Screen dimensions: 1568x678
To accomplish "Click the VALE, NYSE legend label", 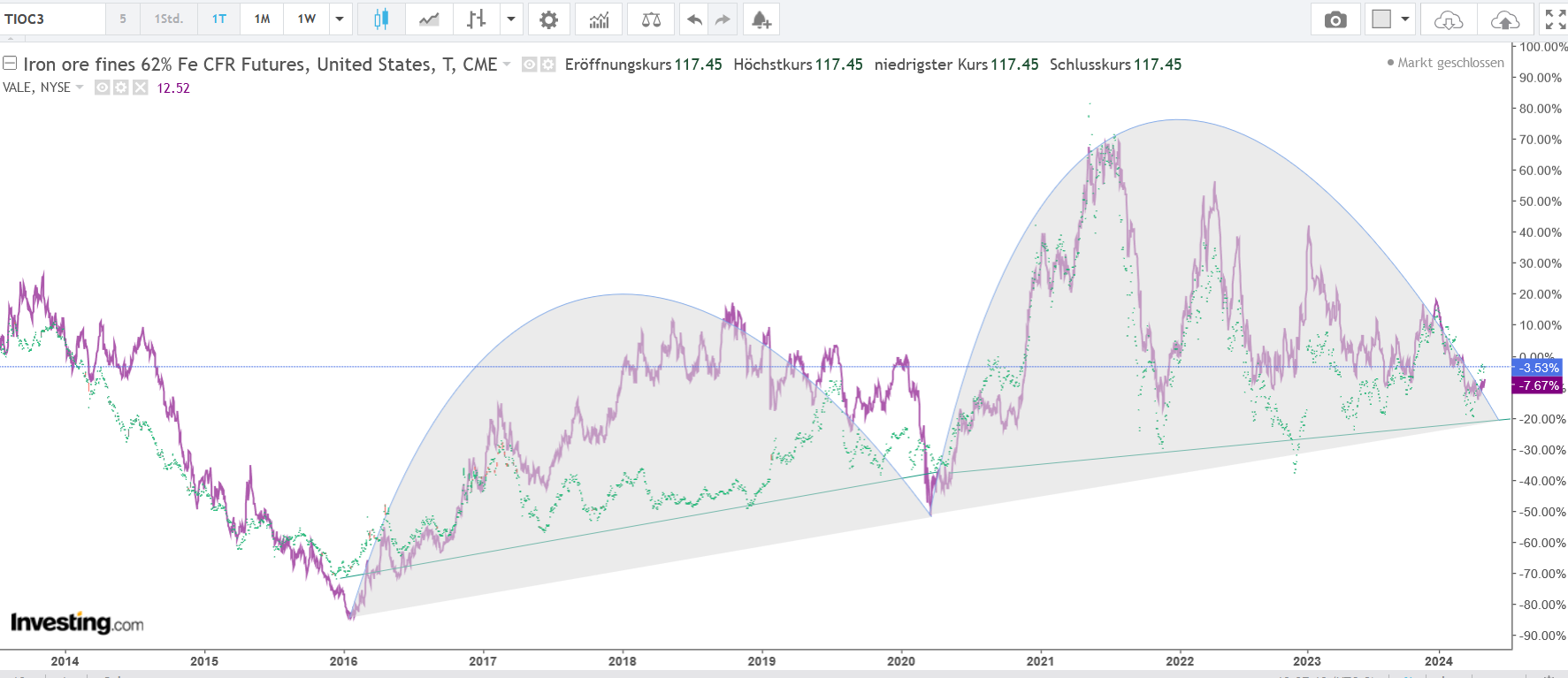I will (36, 88).
